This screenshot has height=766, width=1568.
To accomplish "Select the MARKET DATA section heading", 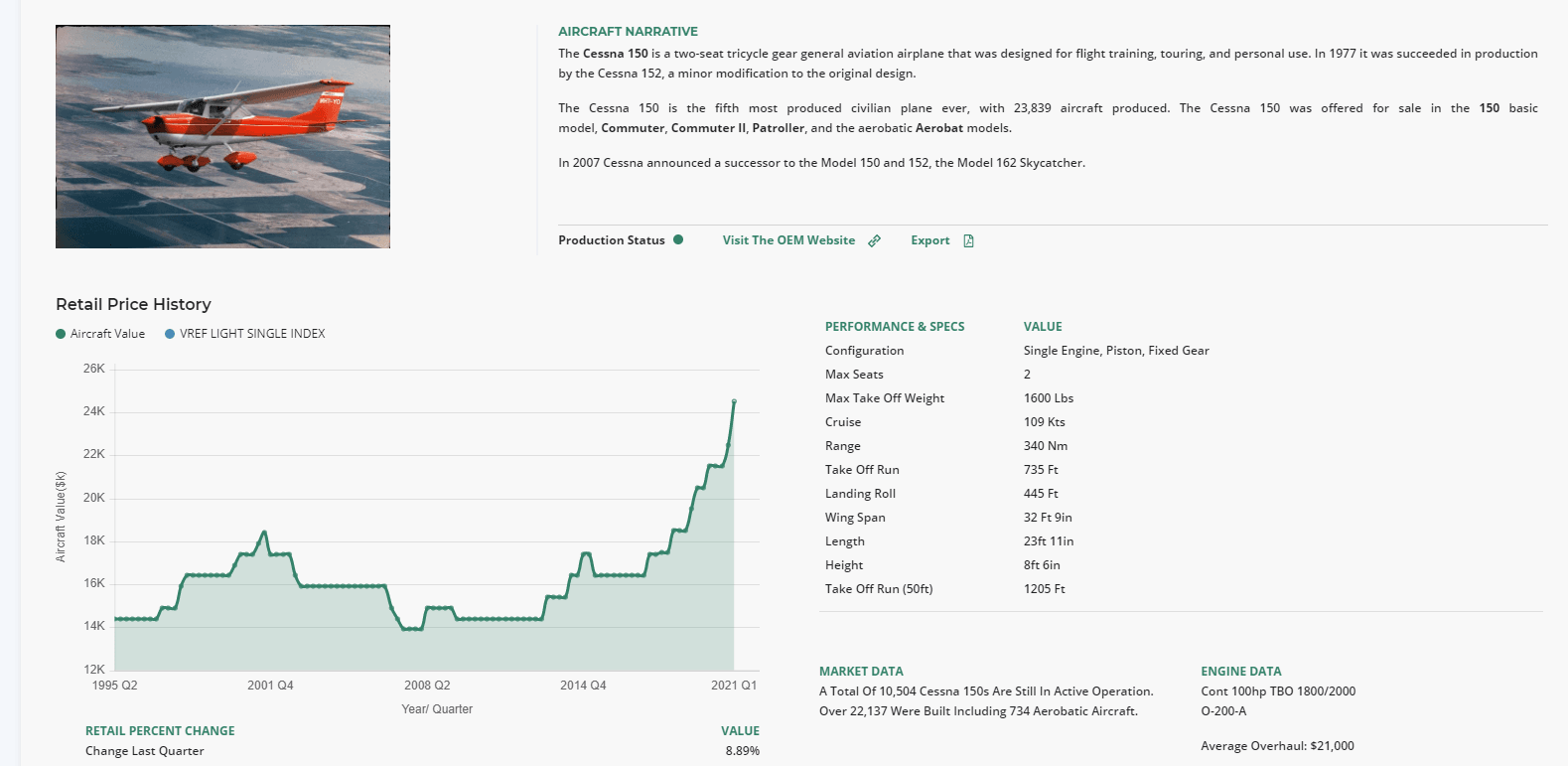I will pyautogui.click(x=861, y=672).
